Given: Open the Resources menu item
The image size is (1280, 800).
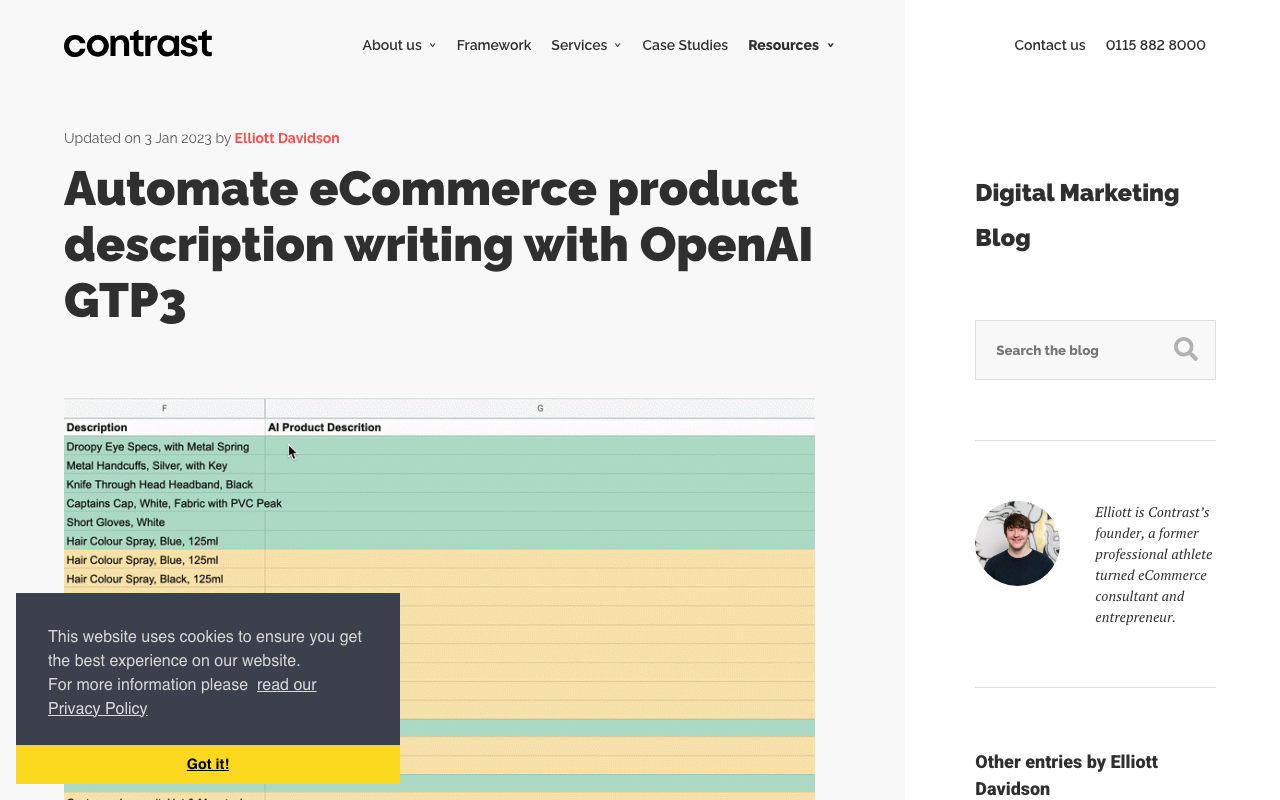Looking at the screenshot, I should tap(783, 45).
